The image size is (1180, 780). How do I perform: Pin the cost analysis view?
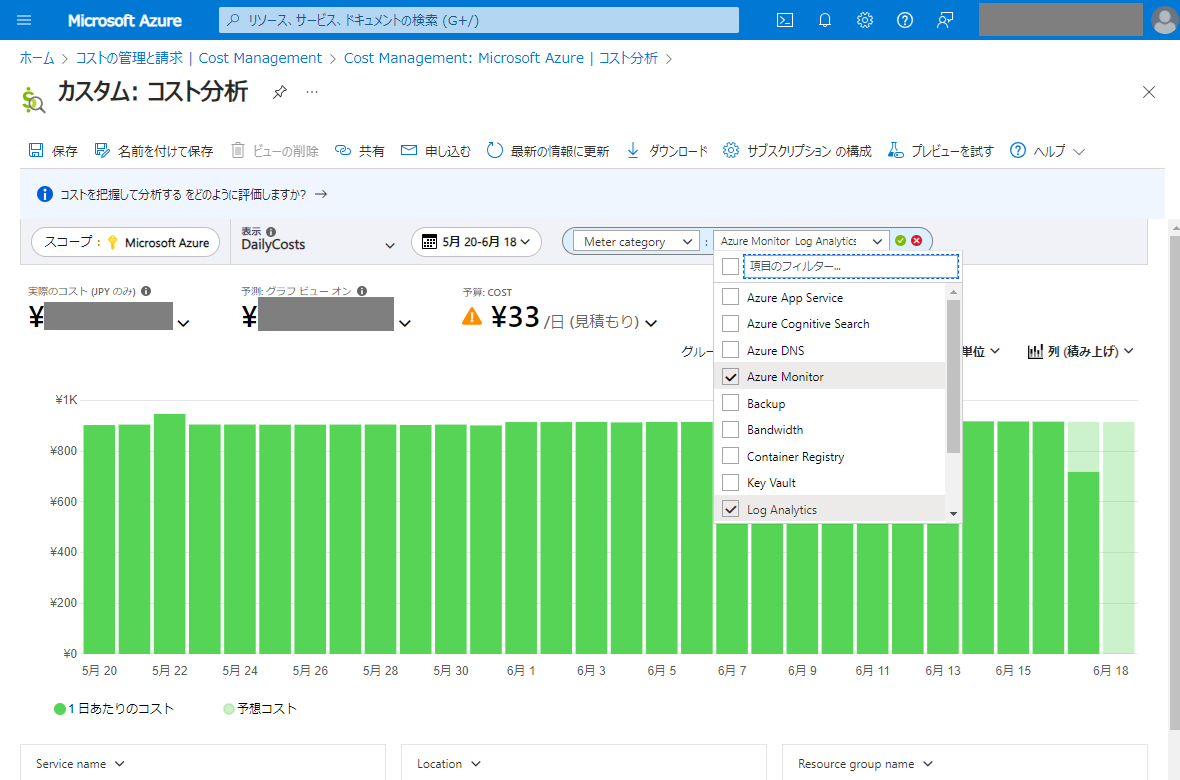(279, 92)
